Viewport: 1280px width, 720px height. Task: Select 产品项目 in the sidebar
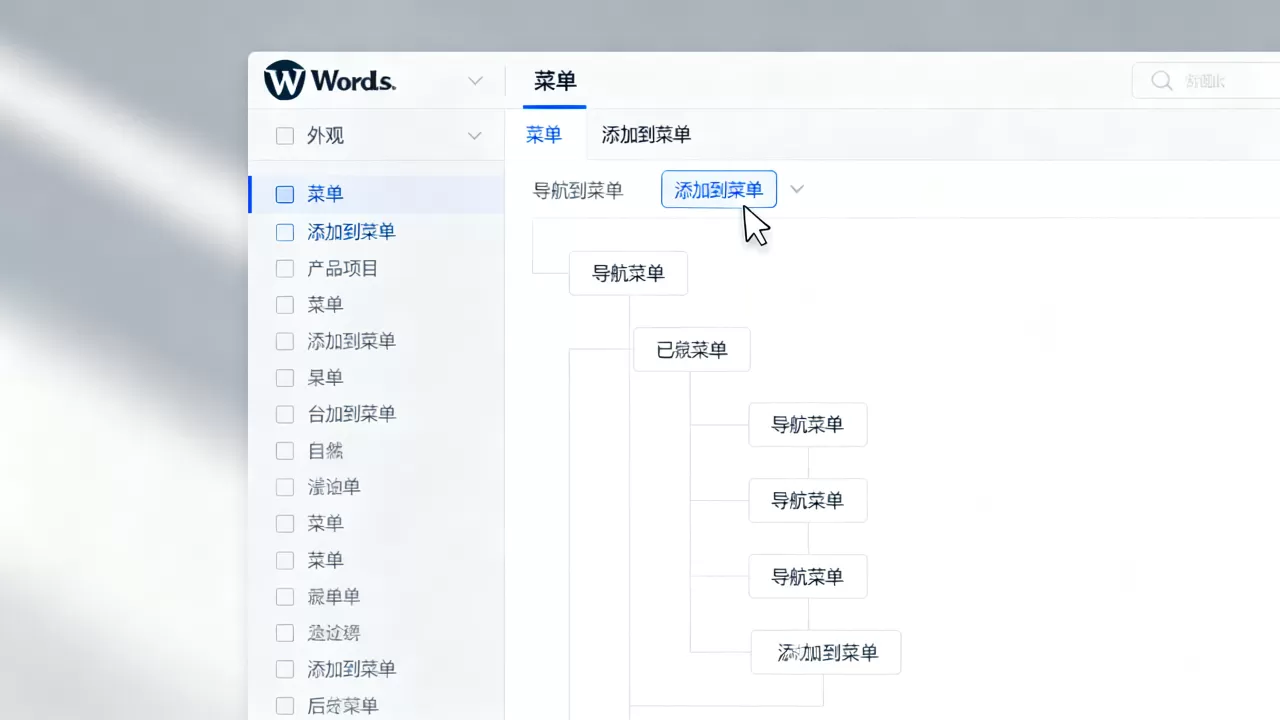click(x=343, y=268)
